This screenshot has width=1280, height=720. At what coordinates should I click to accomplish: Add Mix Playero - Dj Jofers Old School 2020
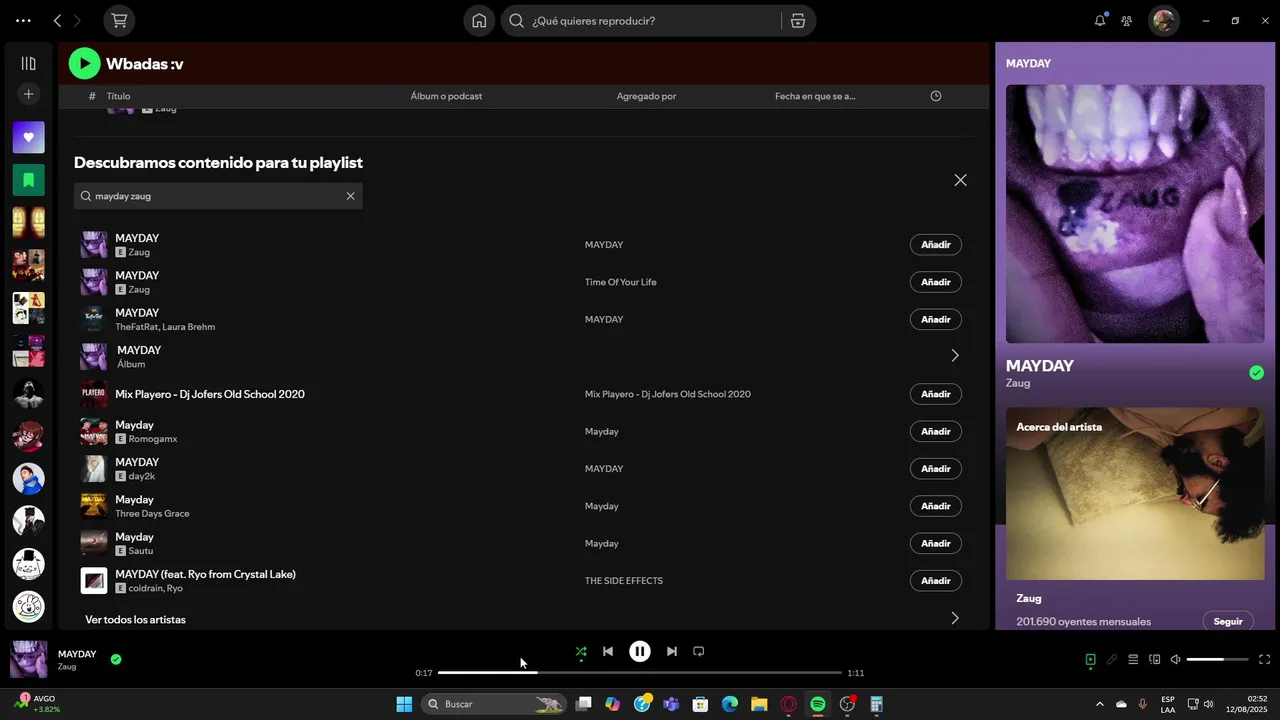(x=936, y=394)
